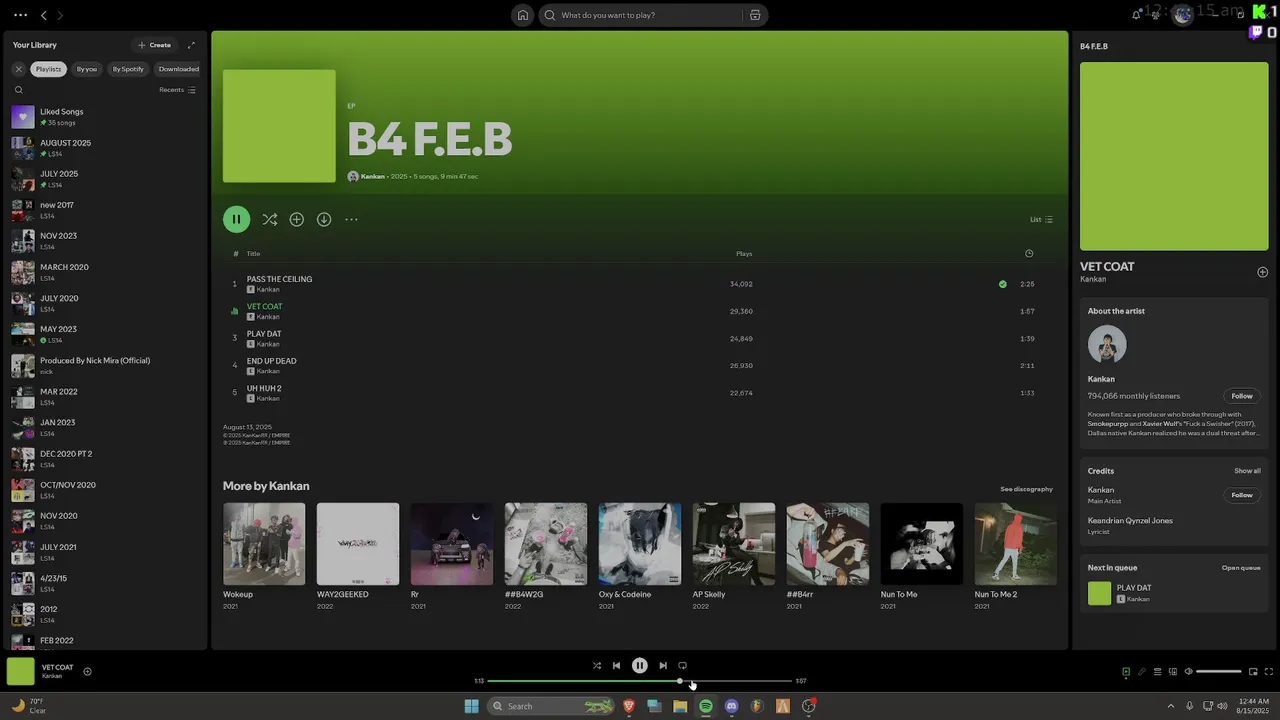The width and height of the screenshot is (1280, 720).
Task: Toggle the Now Playing view icon
Action: (1126, 672)
